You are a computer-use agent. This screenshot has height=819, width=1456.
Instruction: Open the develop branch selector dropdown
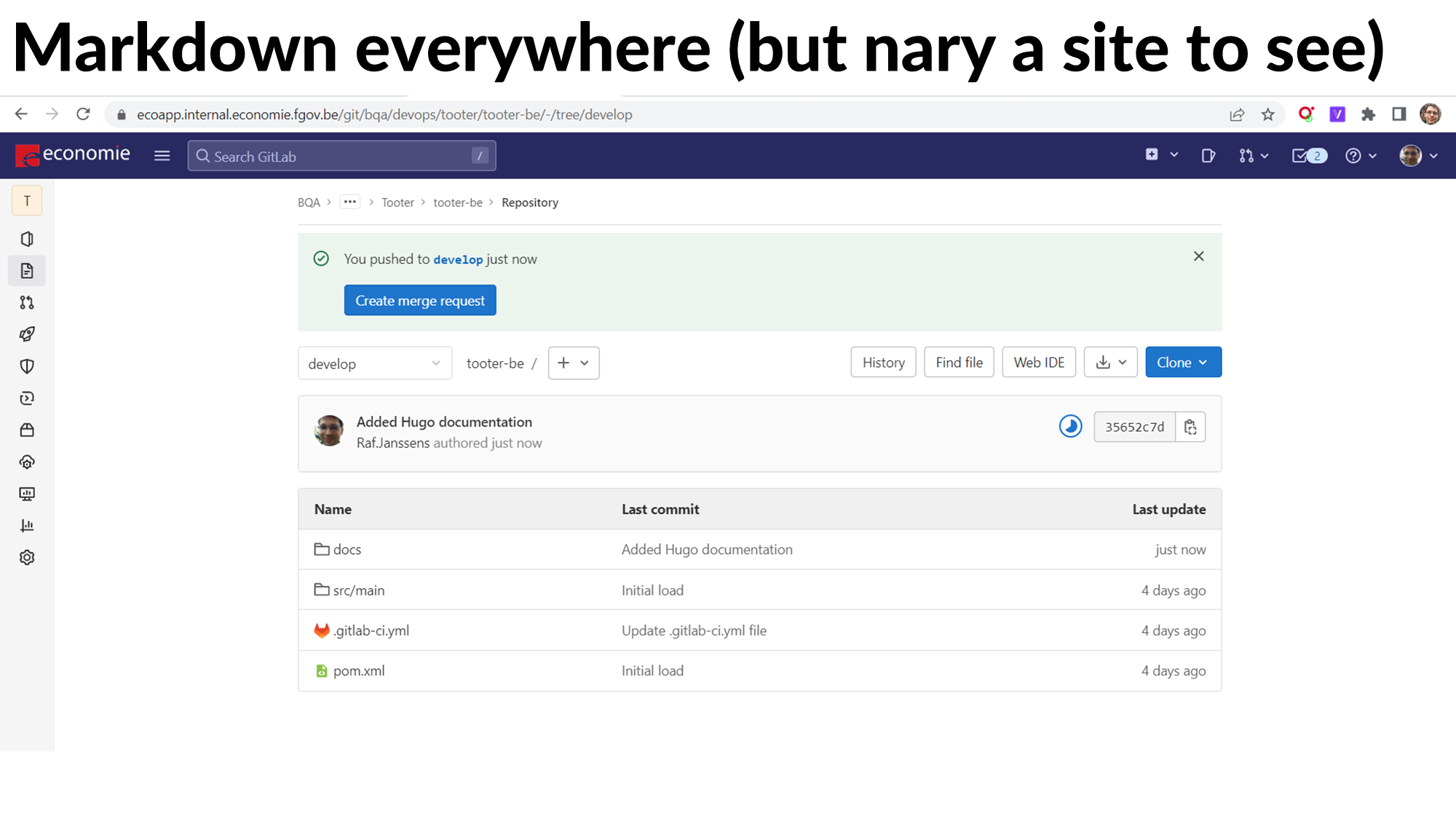pyautogui.click(x=374, y=363)
